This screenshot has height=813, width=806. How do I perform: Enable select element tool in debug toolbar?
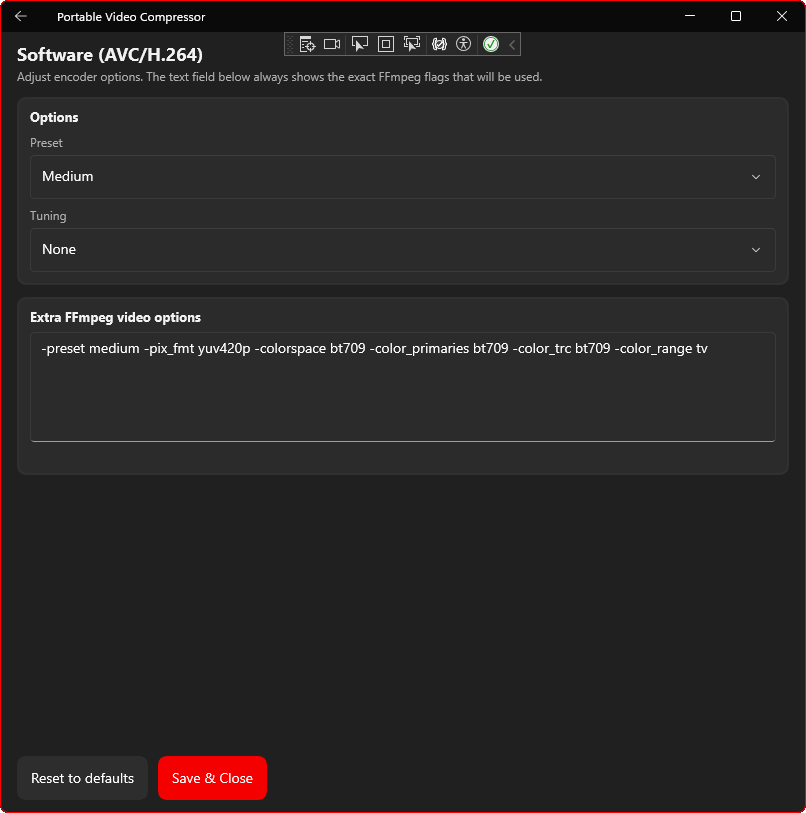pyautogui.click(x=359, y=44)
